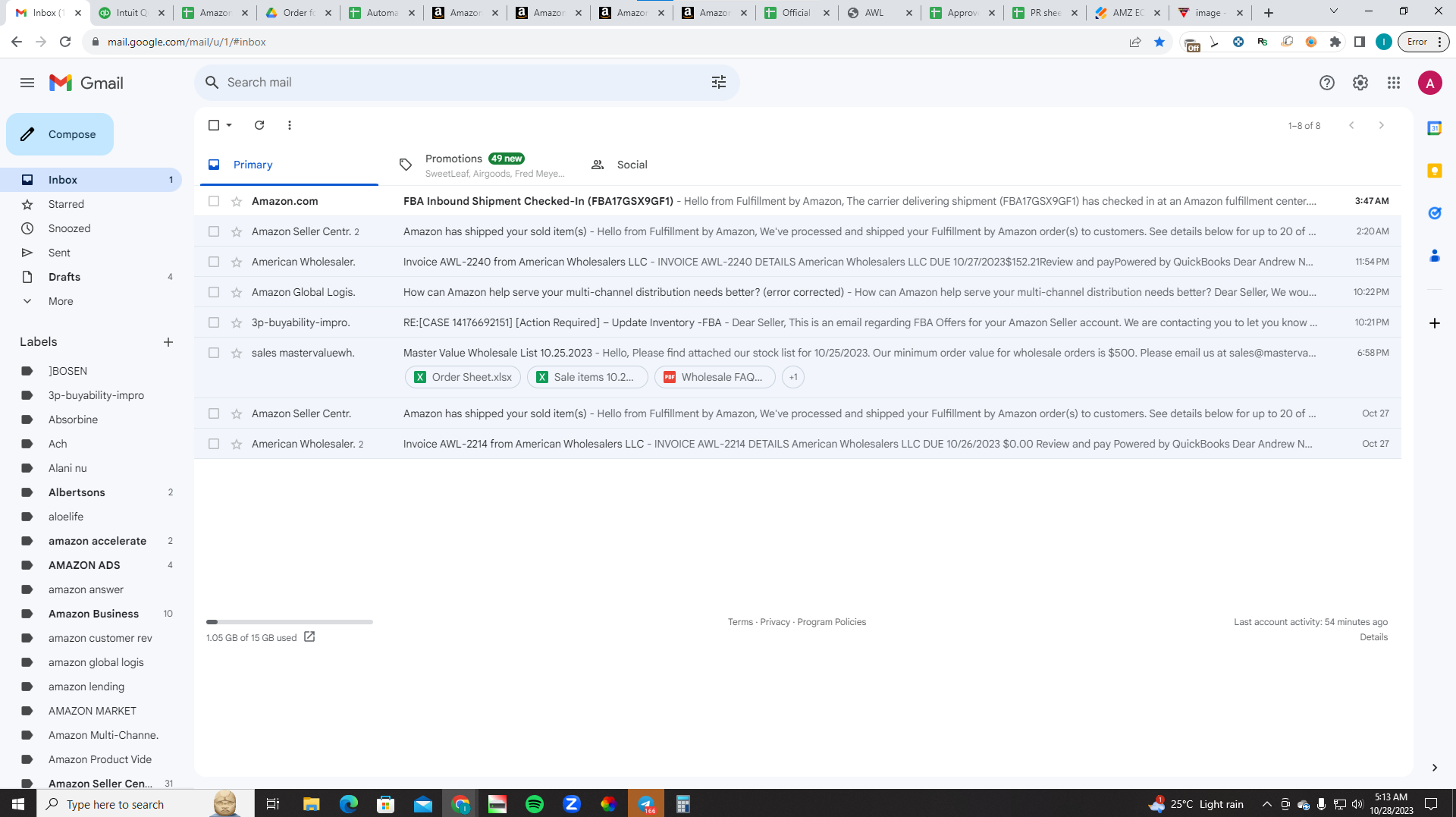Open storage management external link icon
The image size is (1456, 817).
[x=309, y=637]
